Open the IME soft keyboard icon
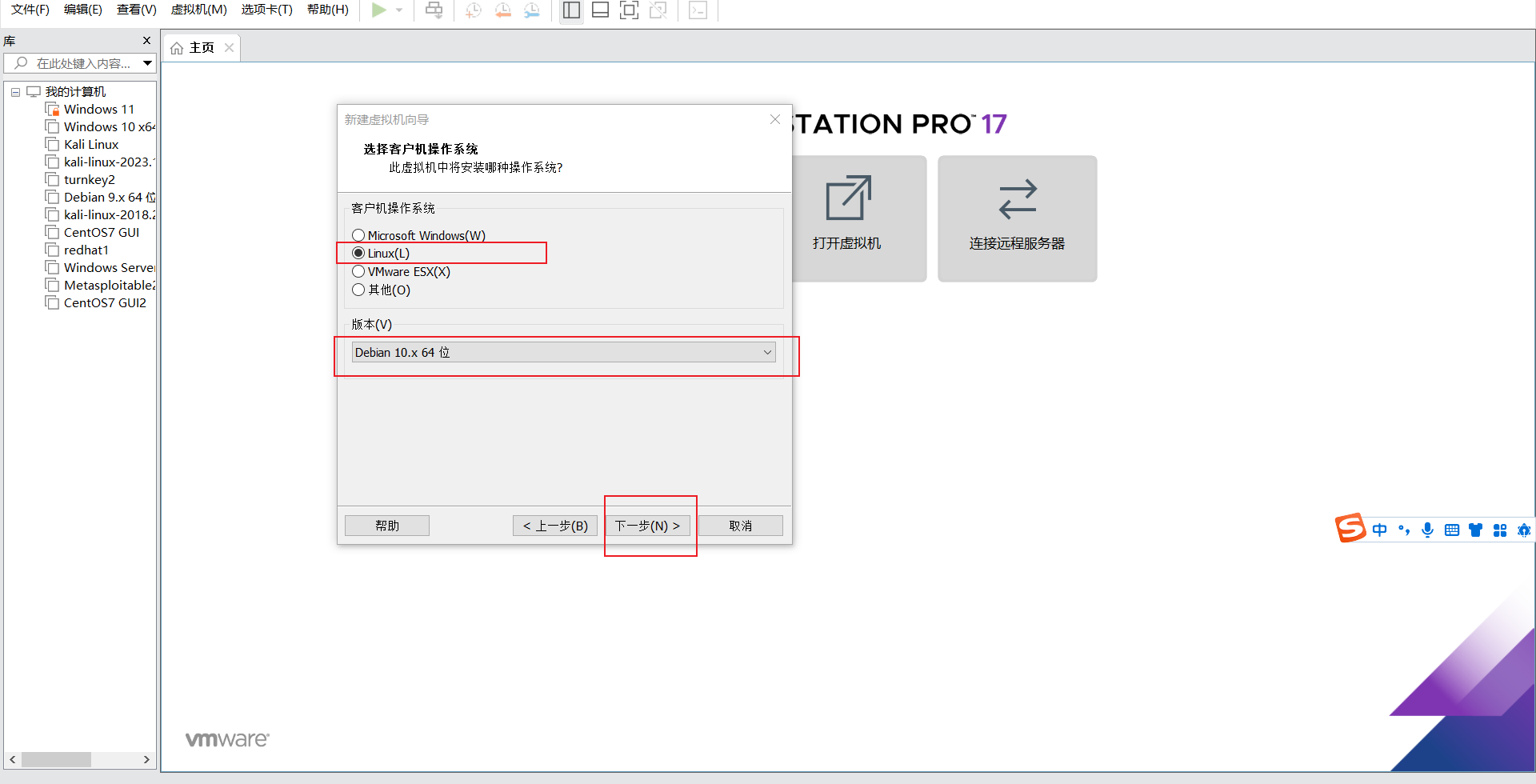1536x784 pixels. click(1452, 530)
